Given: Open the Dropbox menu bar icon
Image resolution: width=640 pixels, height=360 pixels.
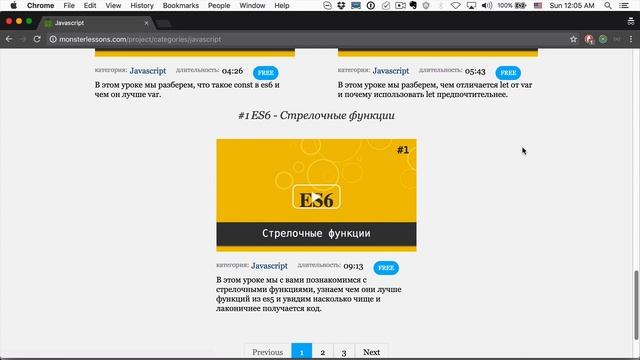Looking at the screenshot, I should pyautogui.click(x=341, y=6).
